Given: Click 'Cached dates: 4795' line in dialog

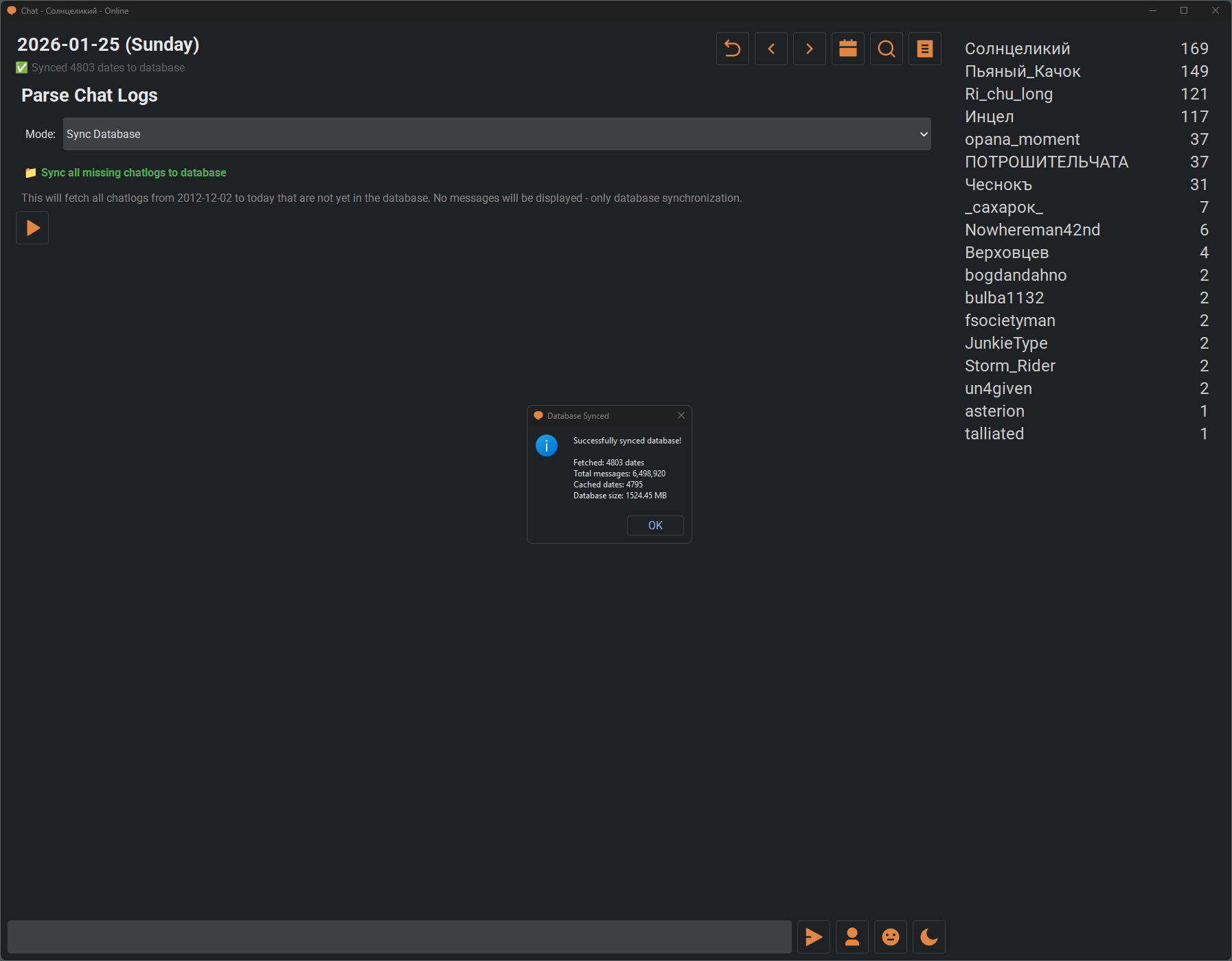Looking at the screenshot, I should (608, 485).
